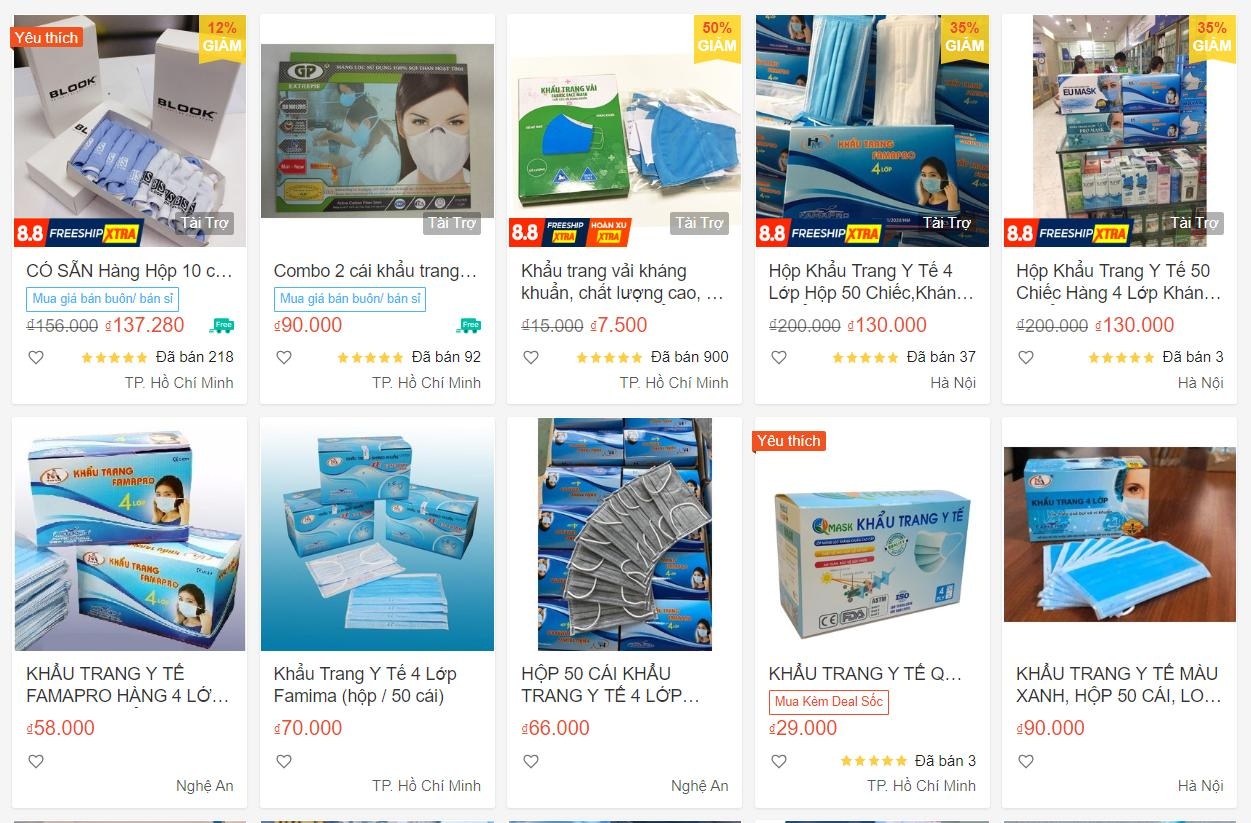Toggle heart on the 90.000 Combo 2 masks listing
Viewport: 1251px width, 823px height.
point(284,357)
